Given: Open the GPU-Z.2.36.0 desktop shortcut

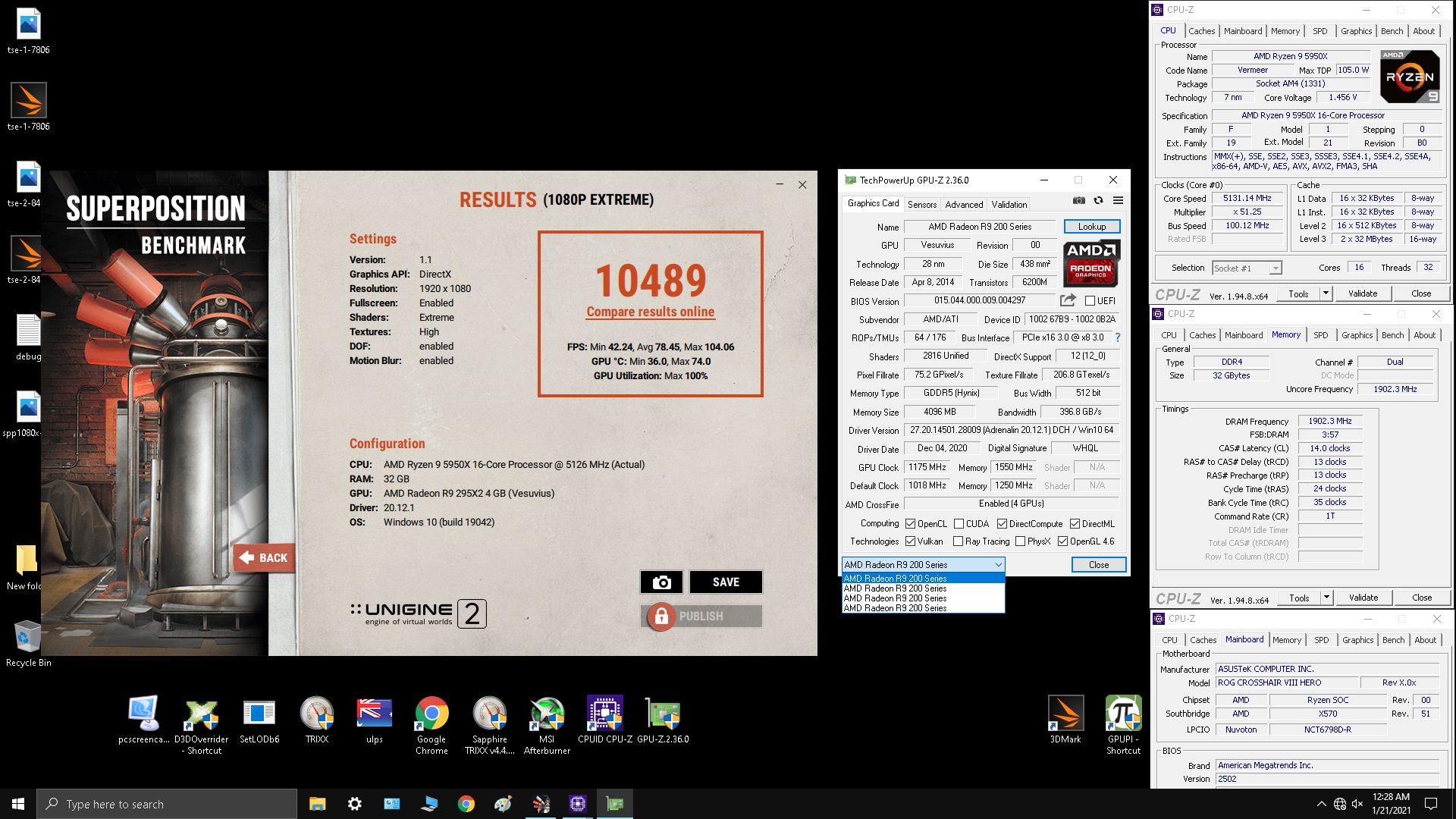Looking at the screenshot, I should [663, 720].
